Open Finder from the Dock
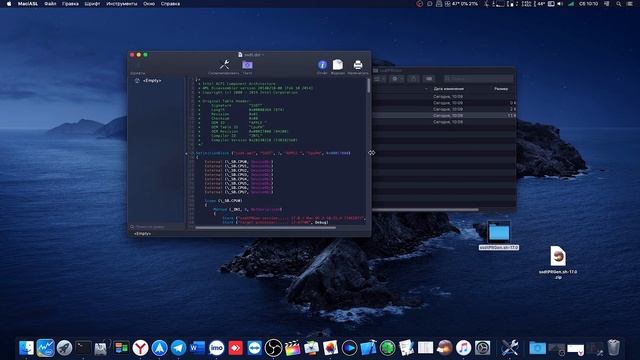The image size is (640, 360). tap(26, 348)
